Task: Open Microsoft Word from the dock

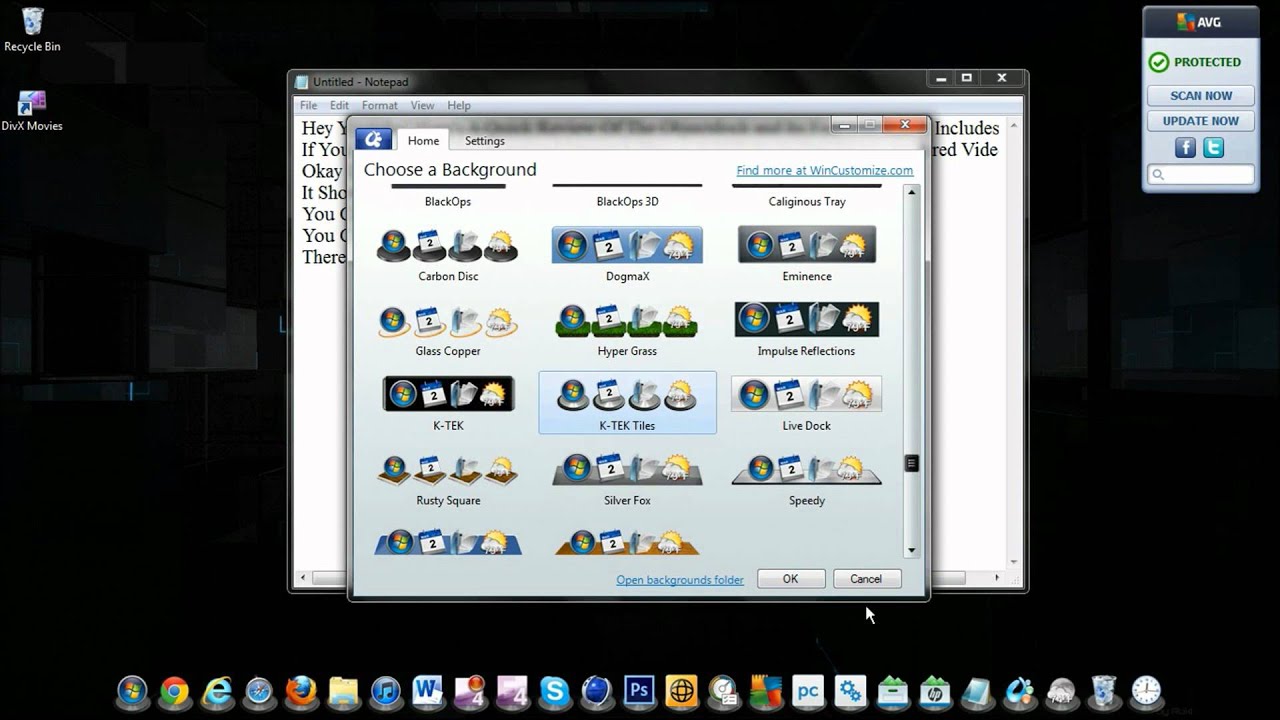Action: [x=428, y=691]
